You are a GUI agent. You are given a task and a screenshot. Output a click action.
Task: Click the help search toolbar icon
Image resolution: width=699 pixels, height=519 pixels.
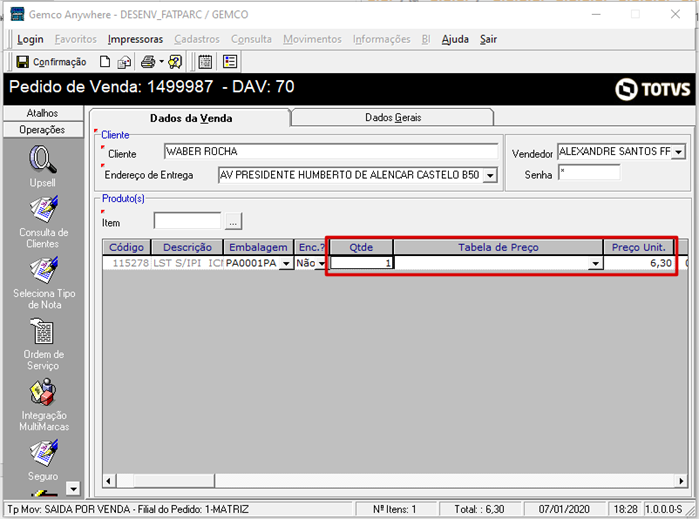(x=175, y=62)
